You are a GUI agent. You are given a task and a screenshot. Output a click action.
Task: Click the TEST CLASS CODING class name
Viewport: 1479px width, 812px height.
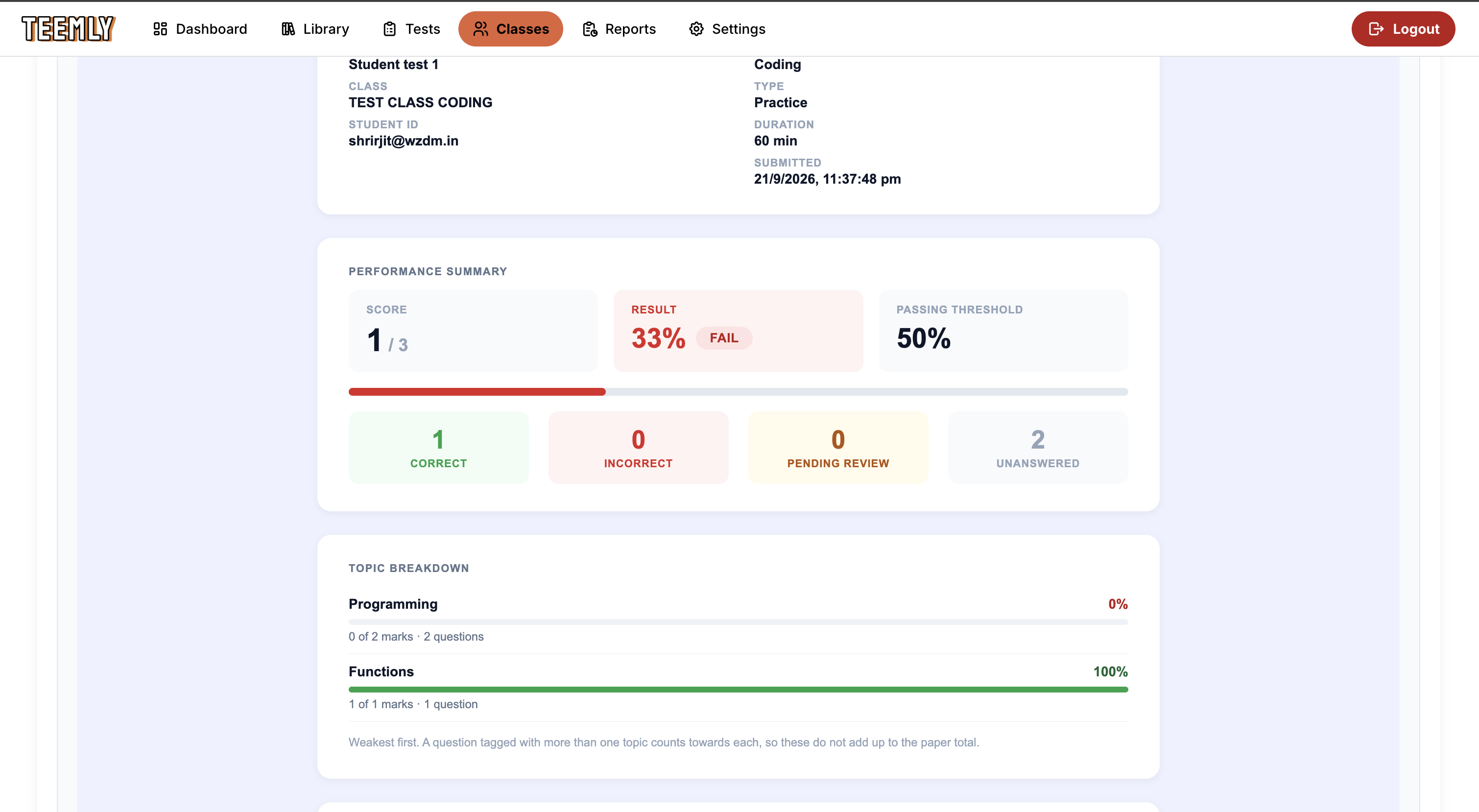pyautogui.click(x=420, y=102)
